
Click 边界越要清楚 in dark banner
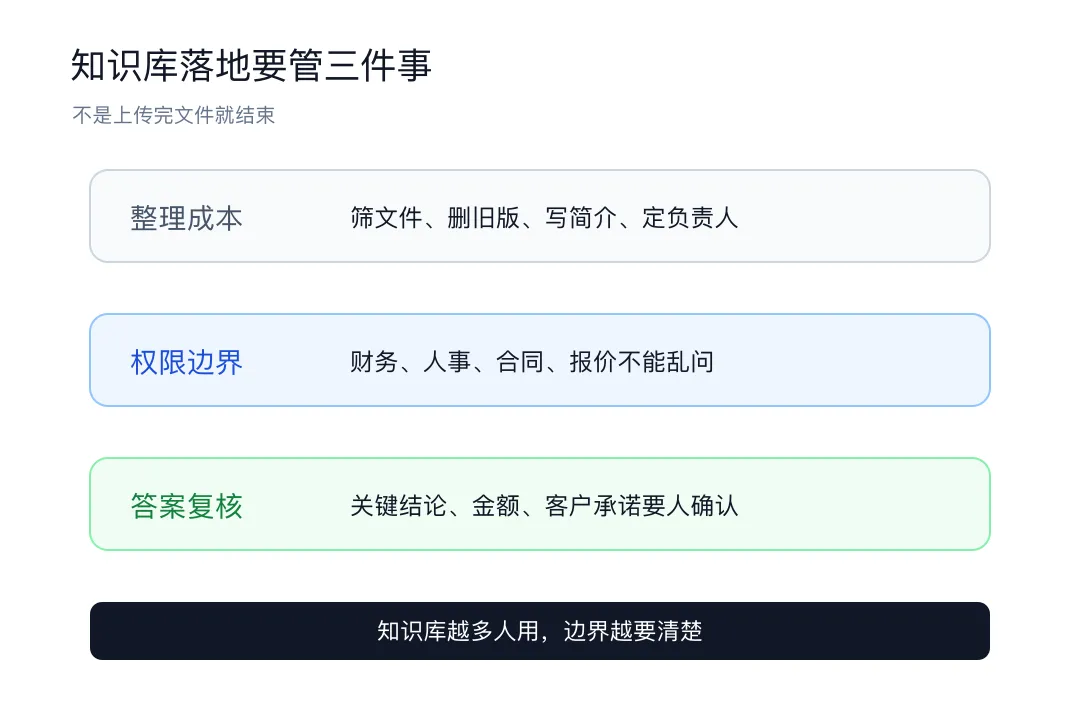[x=633, y=631]
